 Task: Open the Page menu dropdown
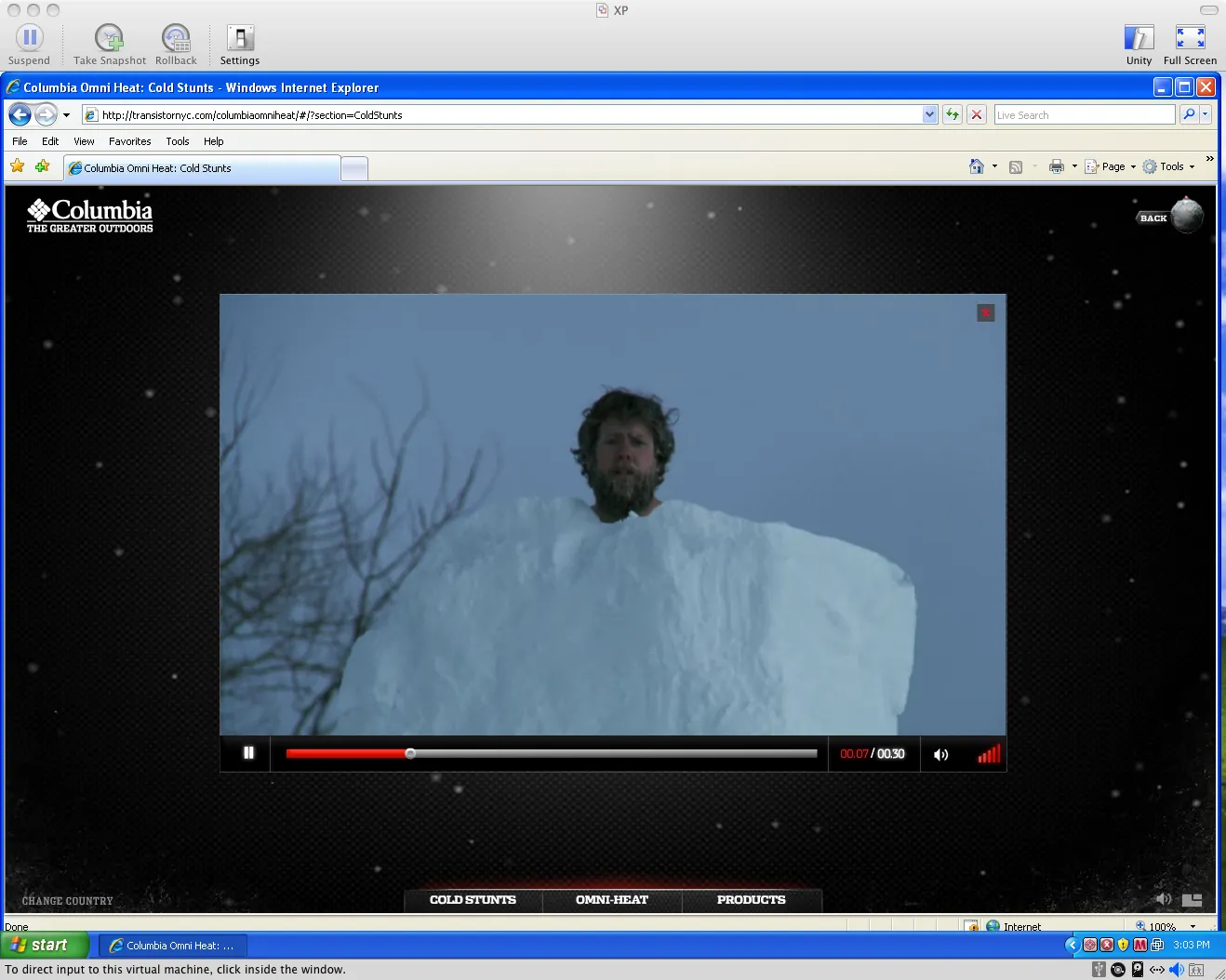(x=1112, y=166)
